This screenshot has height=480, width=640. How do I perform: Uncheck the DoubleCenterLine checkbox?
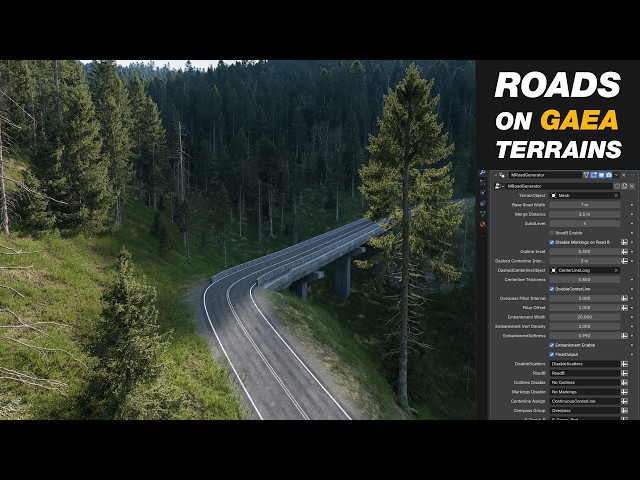pos(552,289)
